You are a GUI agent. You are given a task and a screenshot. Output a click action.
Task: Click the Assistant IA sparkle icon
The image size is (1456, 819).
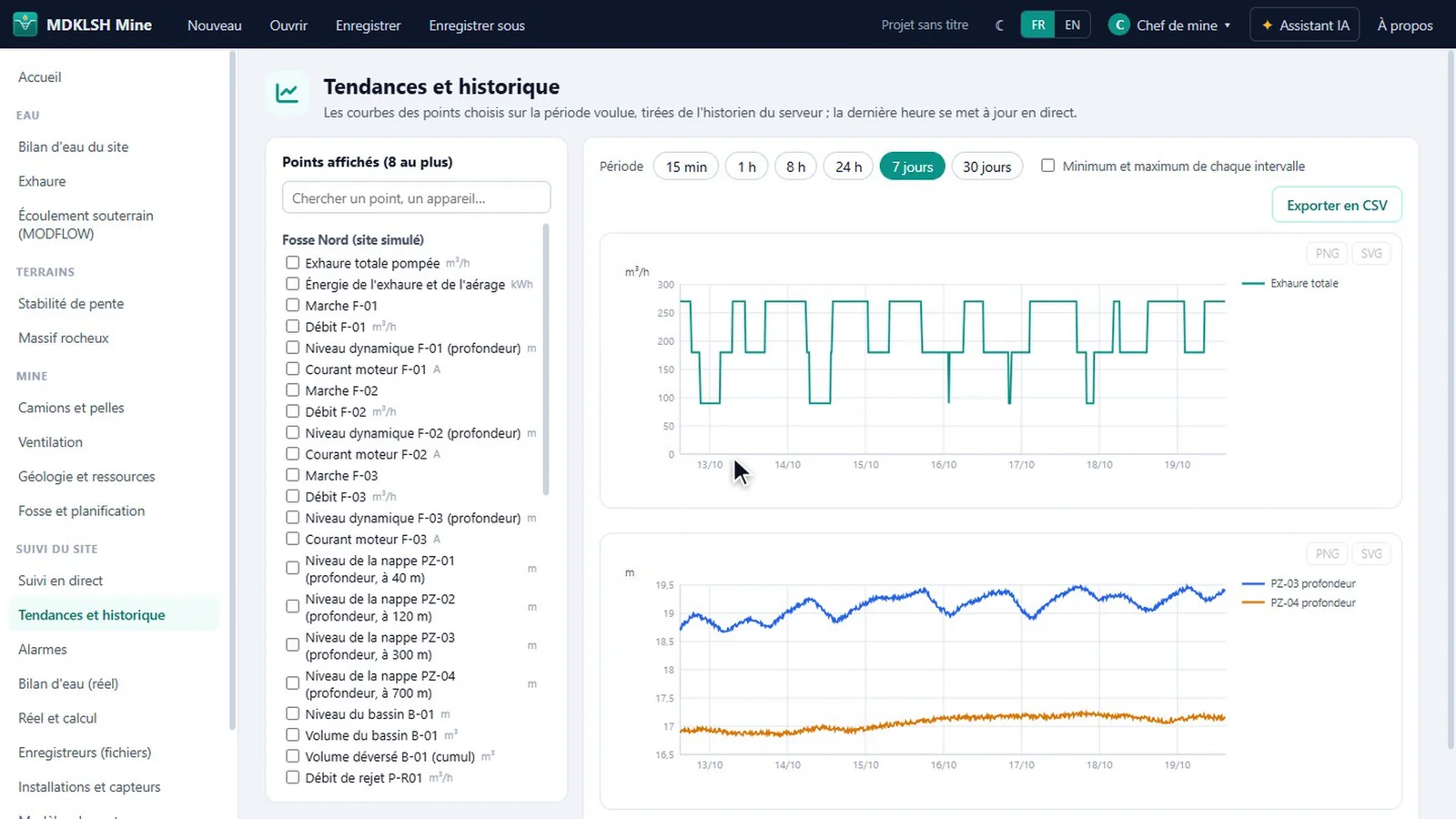tap(1267, 25)
